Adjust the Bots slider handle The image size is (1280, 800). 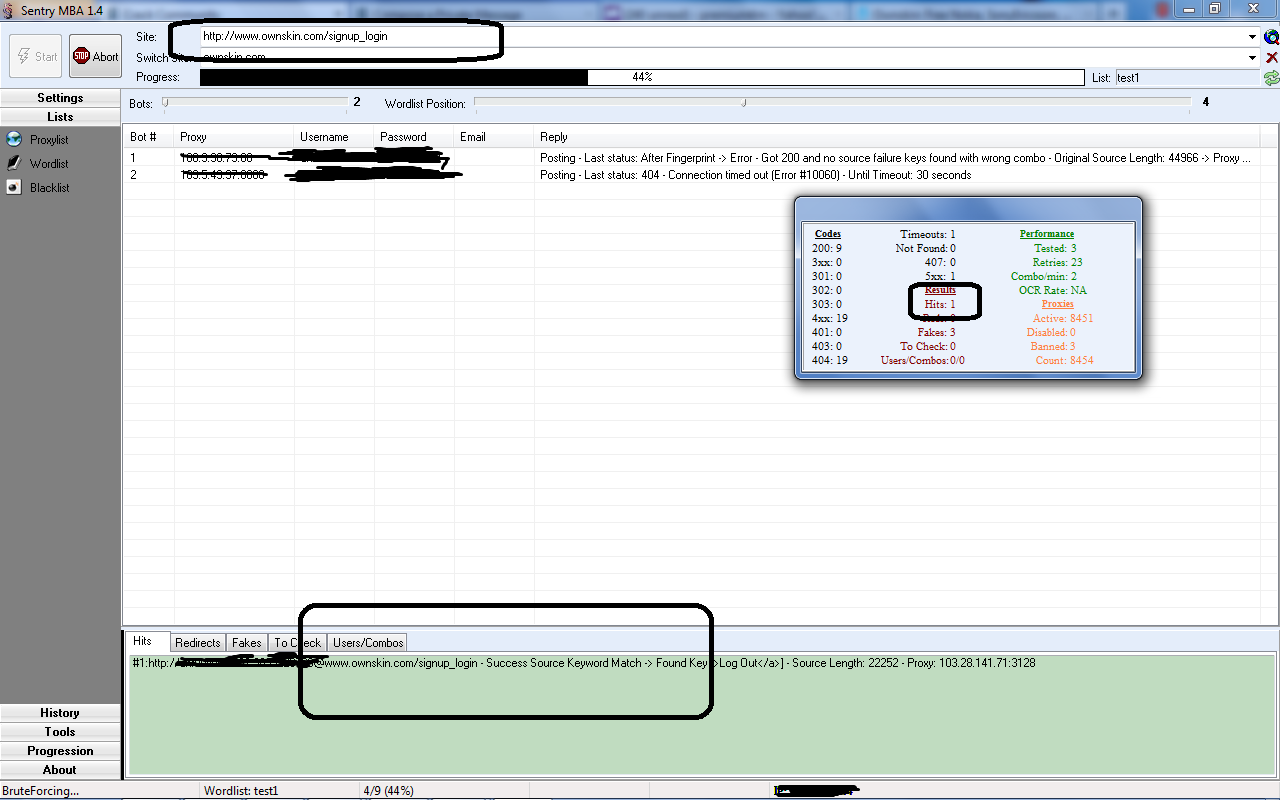165,102
